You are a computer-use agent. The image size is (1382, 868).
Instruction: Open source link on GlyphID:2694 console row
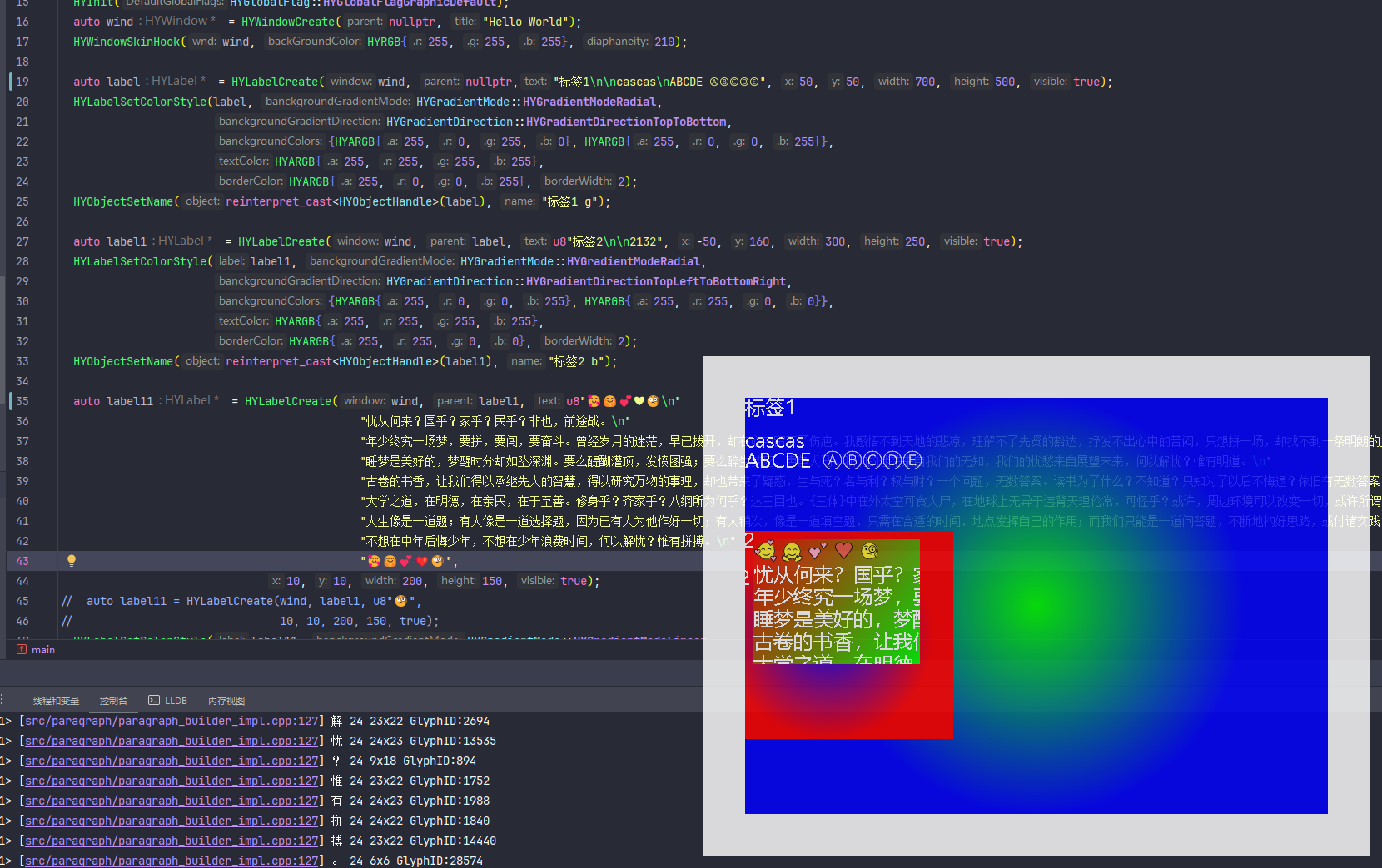click(172, 722)
